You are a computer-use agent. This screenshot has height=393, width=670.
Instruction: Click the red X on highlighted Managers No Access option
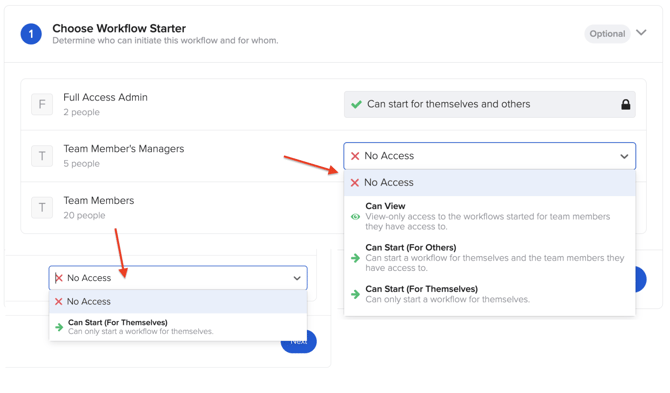click(355, 183)
